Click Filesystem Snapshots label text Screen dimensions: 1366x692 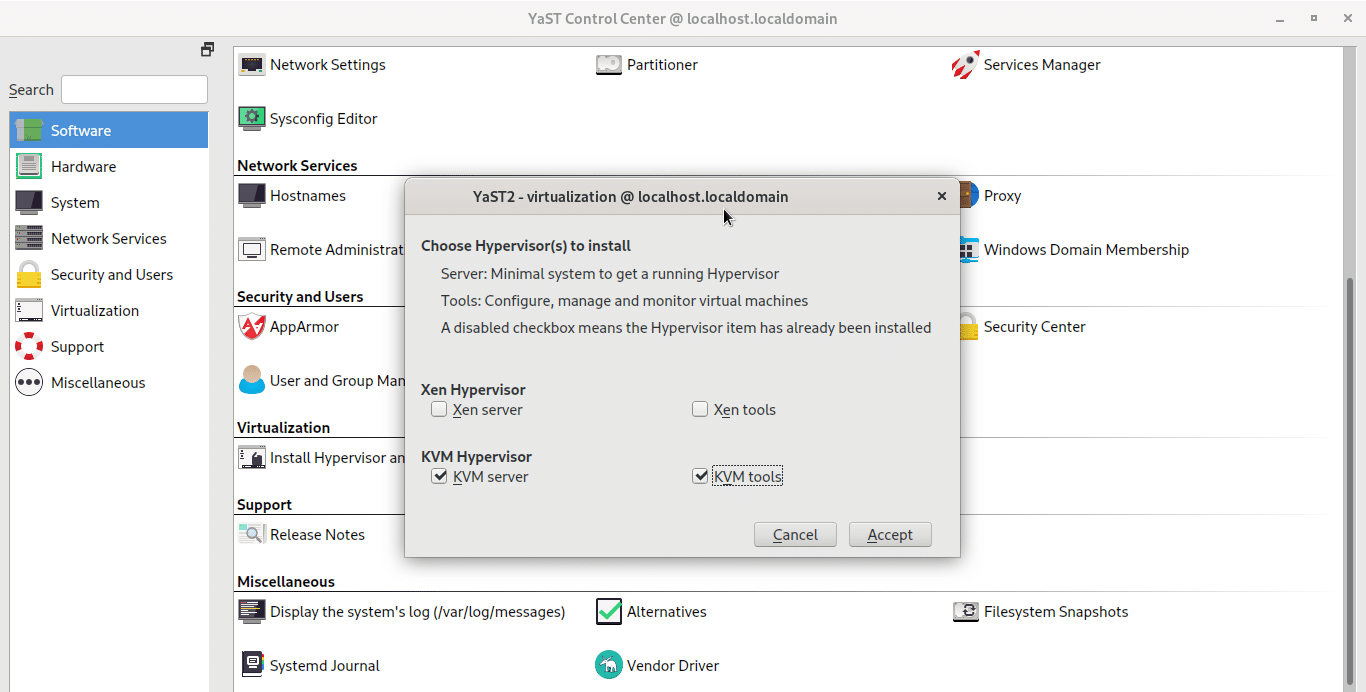click(1056, 612)
